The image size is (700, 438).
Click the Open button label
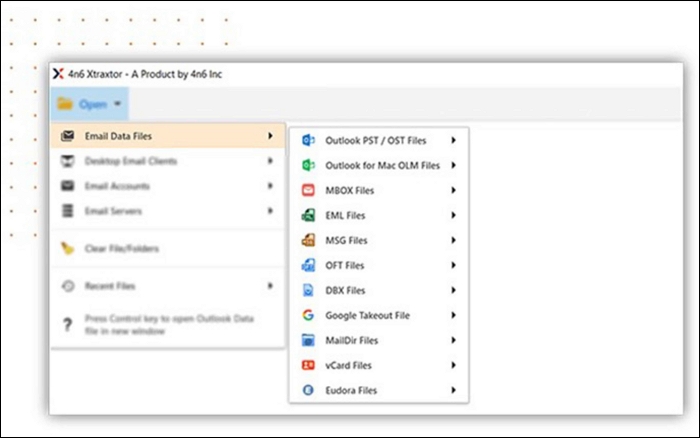point(93,104)
